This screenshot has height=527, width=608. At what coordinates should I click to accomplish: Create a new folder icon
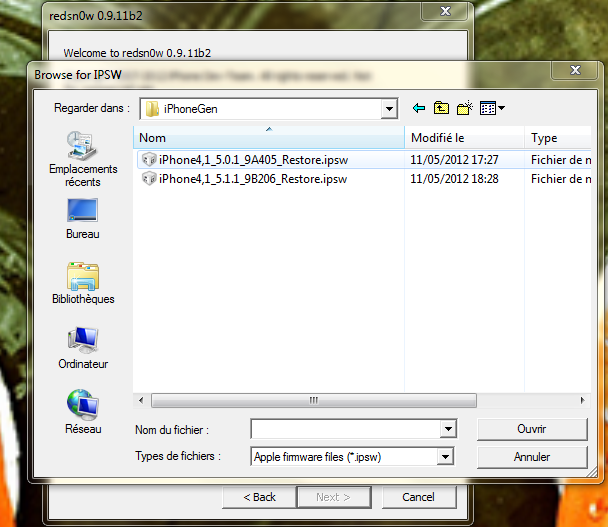pos(465,108)
